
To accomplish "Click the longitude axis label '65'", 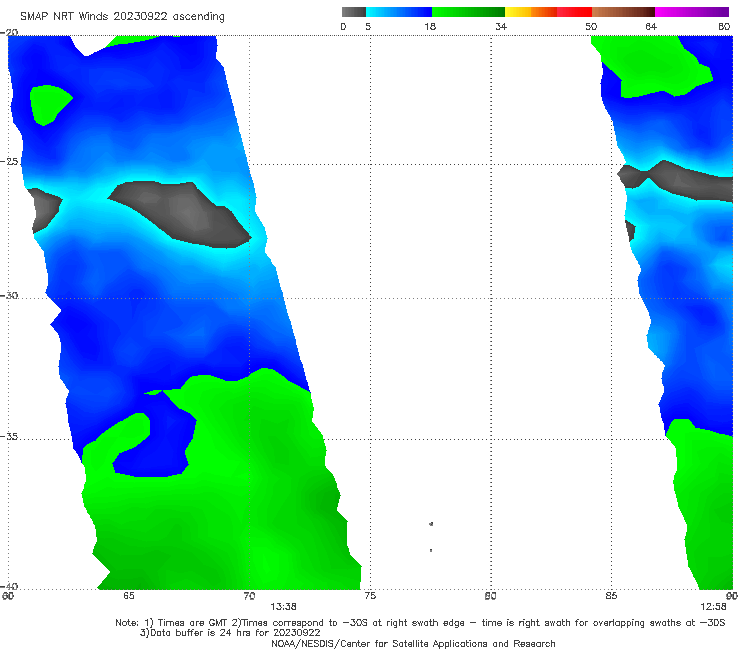I will 128,596.
